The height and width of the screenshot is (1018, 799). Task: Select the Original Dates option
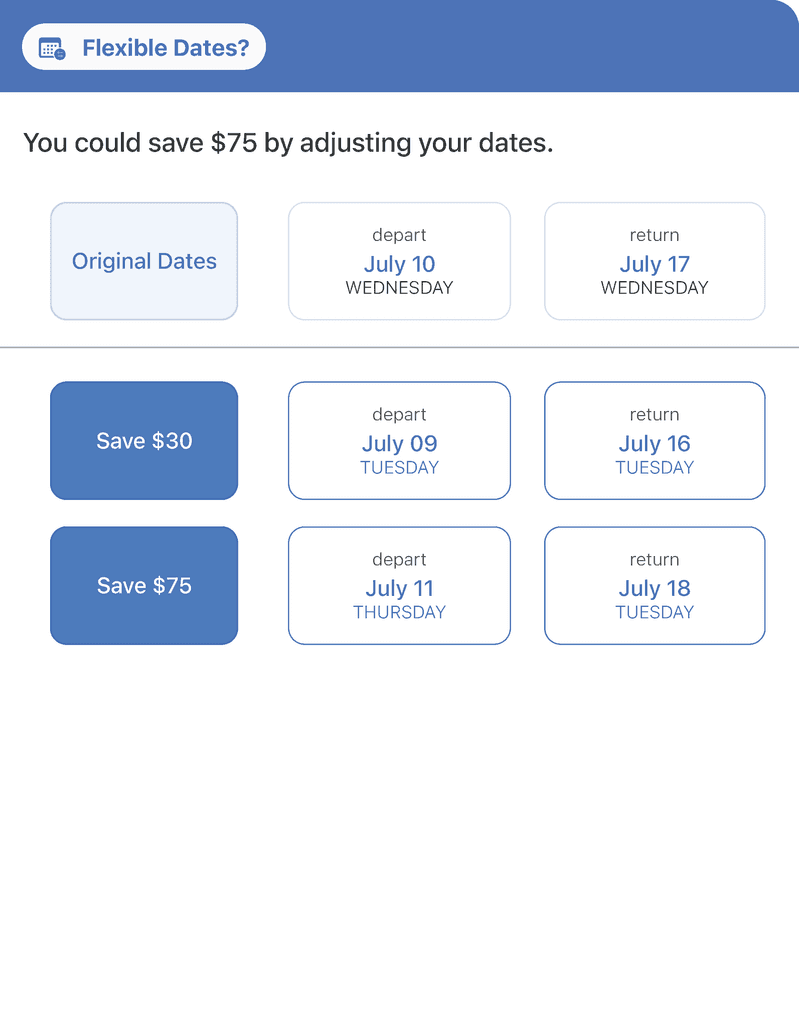(144, 261)
